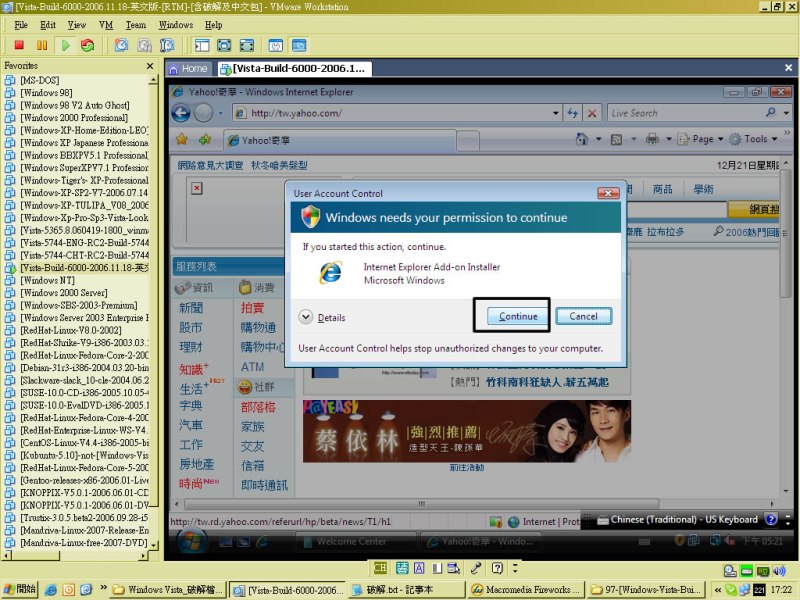
Task: Click the Internet Explorer Print icon
Action: coord(652,139)
